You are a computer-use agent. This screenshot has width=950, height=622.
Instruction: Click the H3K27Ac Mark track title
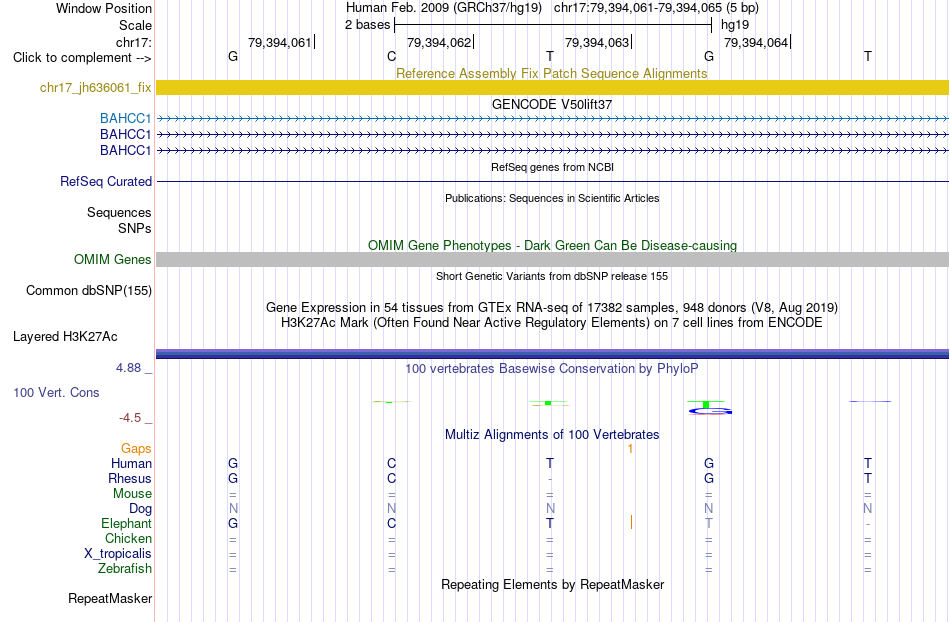[551, 322]
